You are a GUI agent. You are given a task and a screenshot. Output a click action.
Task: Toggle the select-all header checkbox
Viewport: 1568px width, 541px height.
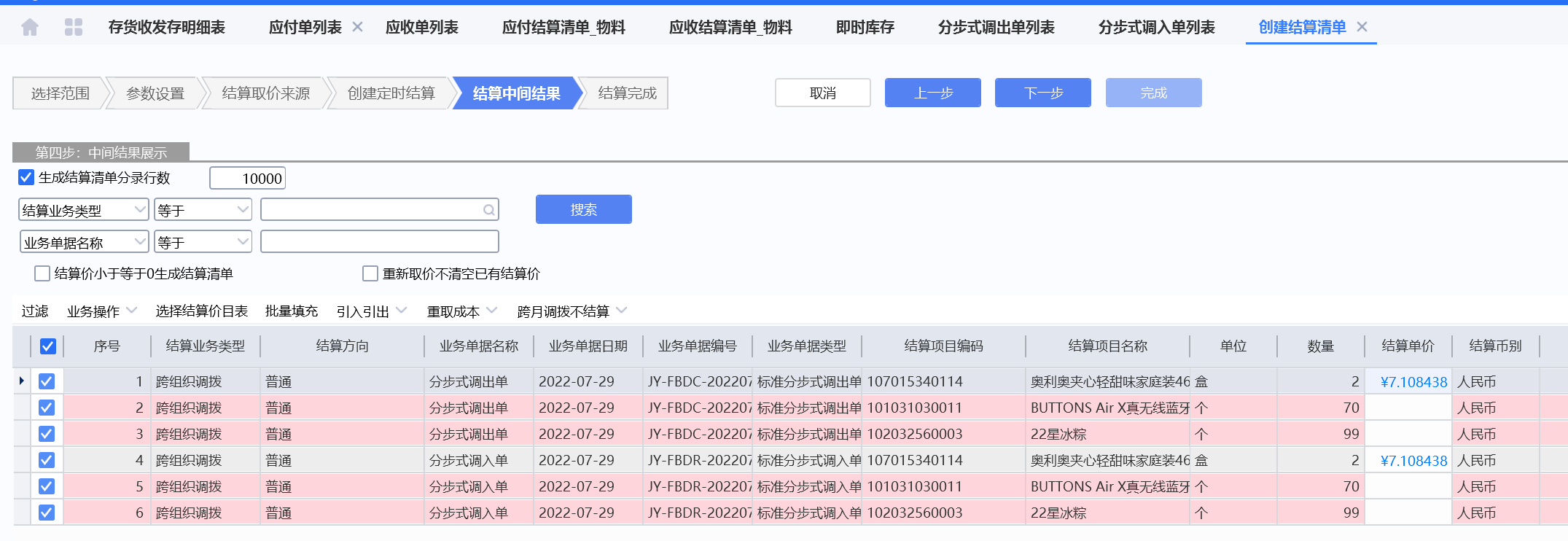(x=47, y=346)
